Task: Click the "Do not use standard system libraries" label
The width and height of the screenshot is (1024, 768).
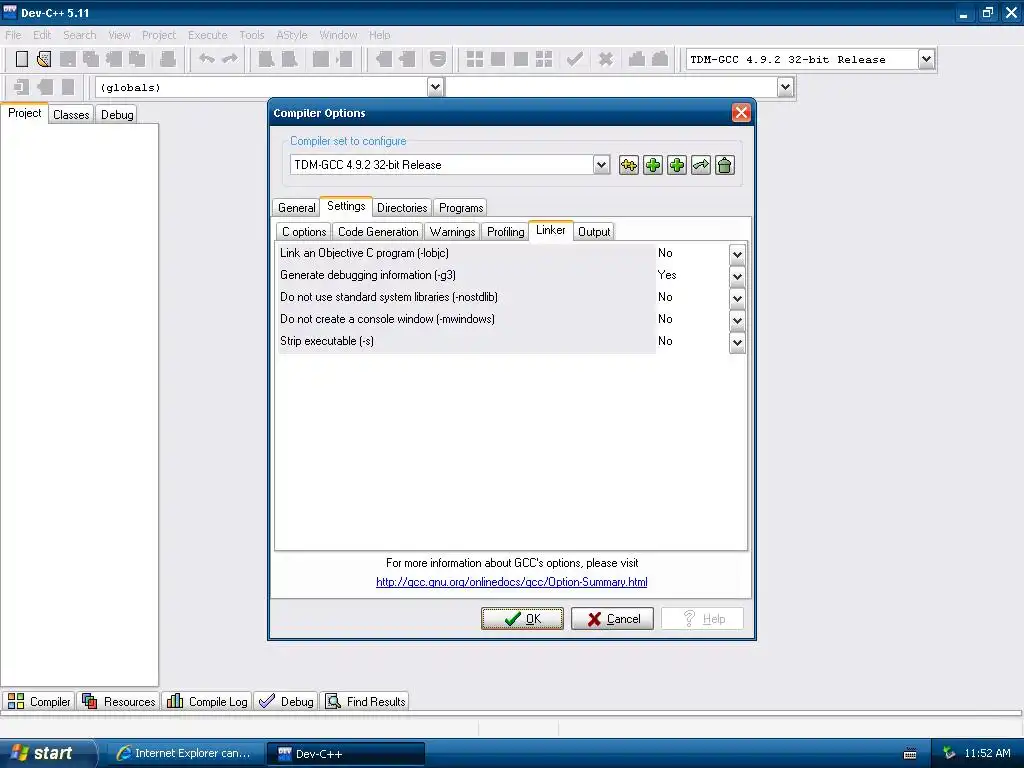Action: coord(389,297)
